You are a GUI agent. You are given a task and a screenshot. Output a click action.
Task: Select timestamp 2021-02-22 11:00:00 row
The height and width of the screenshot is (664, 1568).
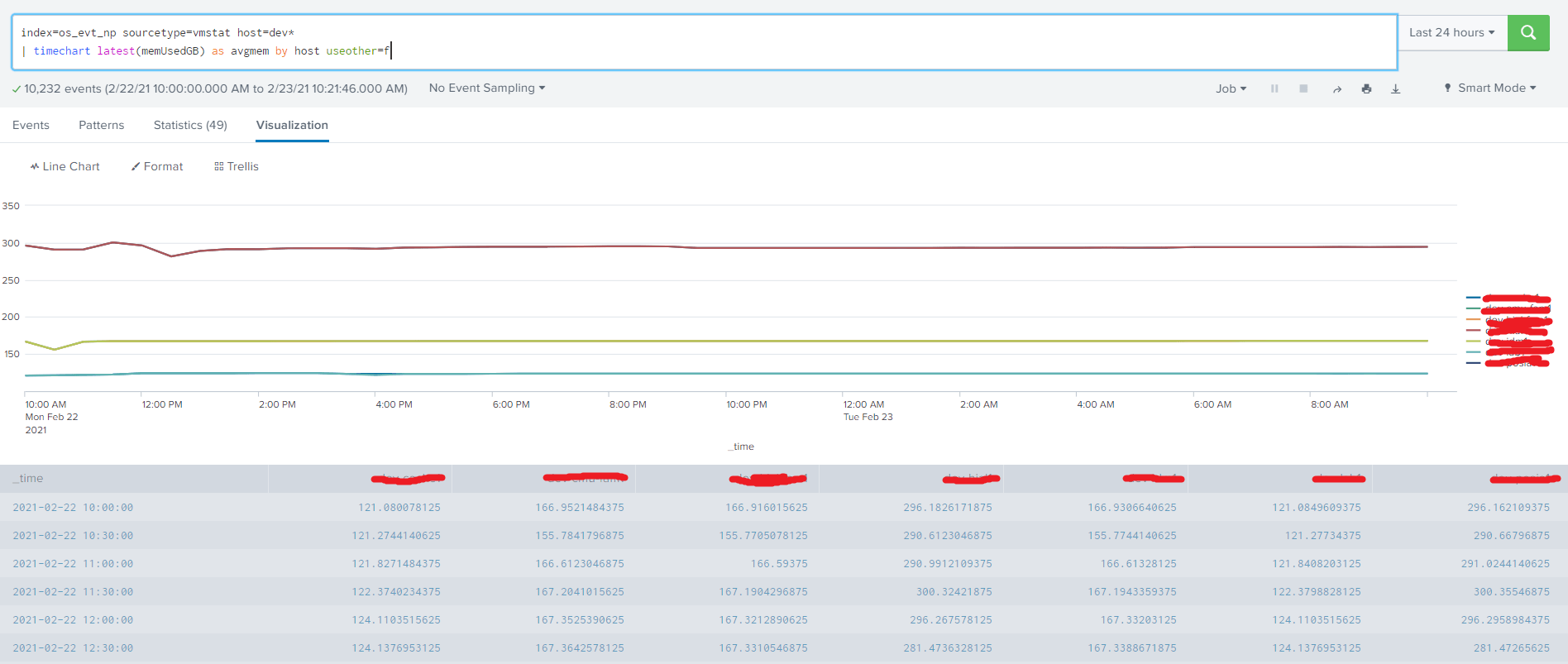[x=73, y=564]
